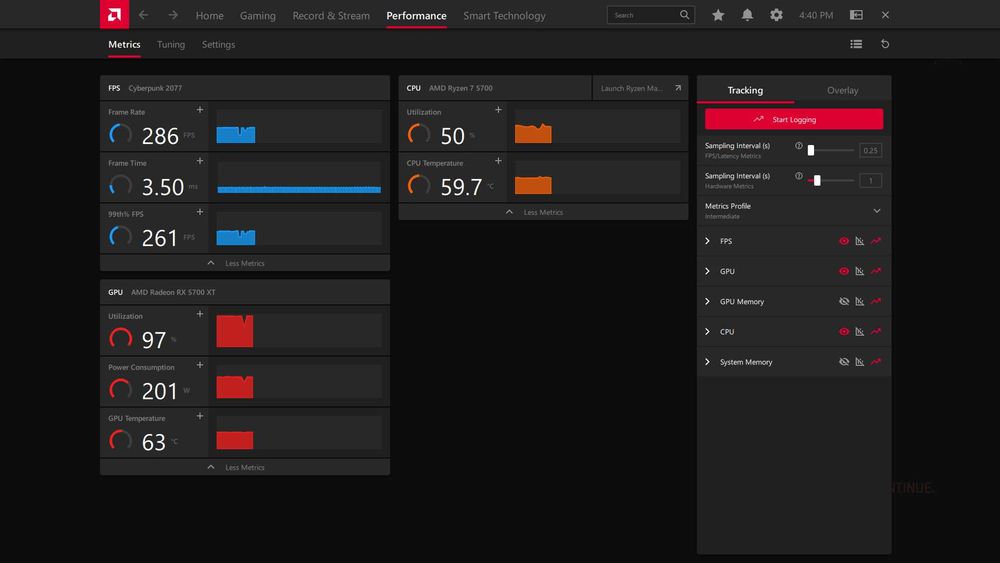1000x563 pixels.
Task: Show System Memory tracking eye icon
Action: coord(844,362)
